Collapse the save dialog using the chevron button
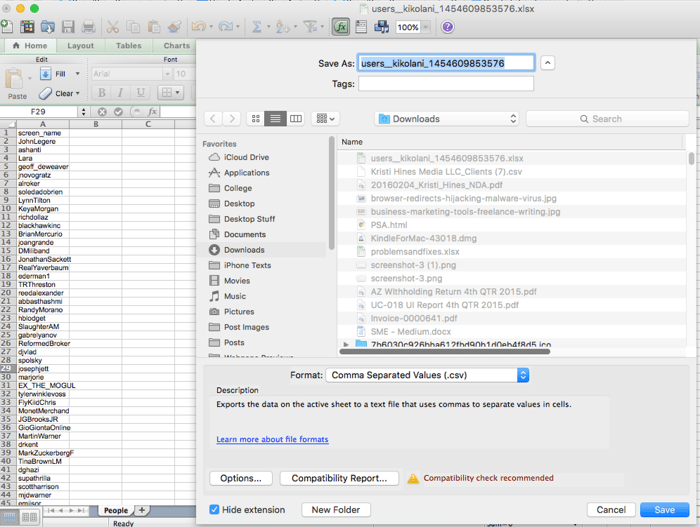Viewport: 700px width, 527px height. (x=547, y=63)
